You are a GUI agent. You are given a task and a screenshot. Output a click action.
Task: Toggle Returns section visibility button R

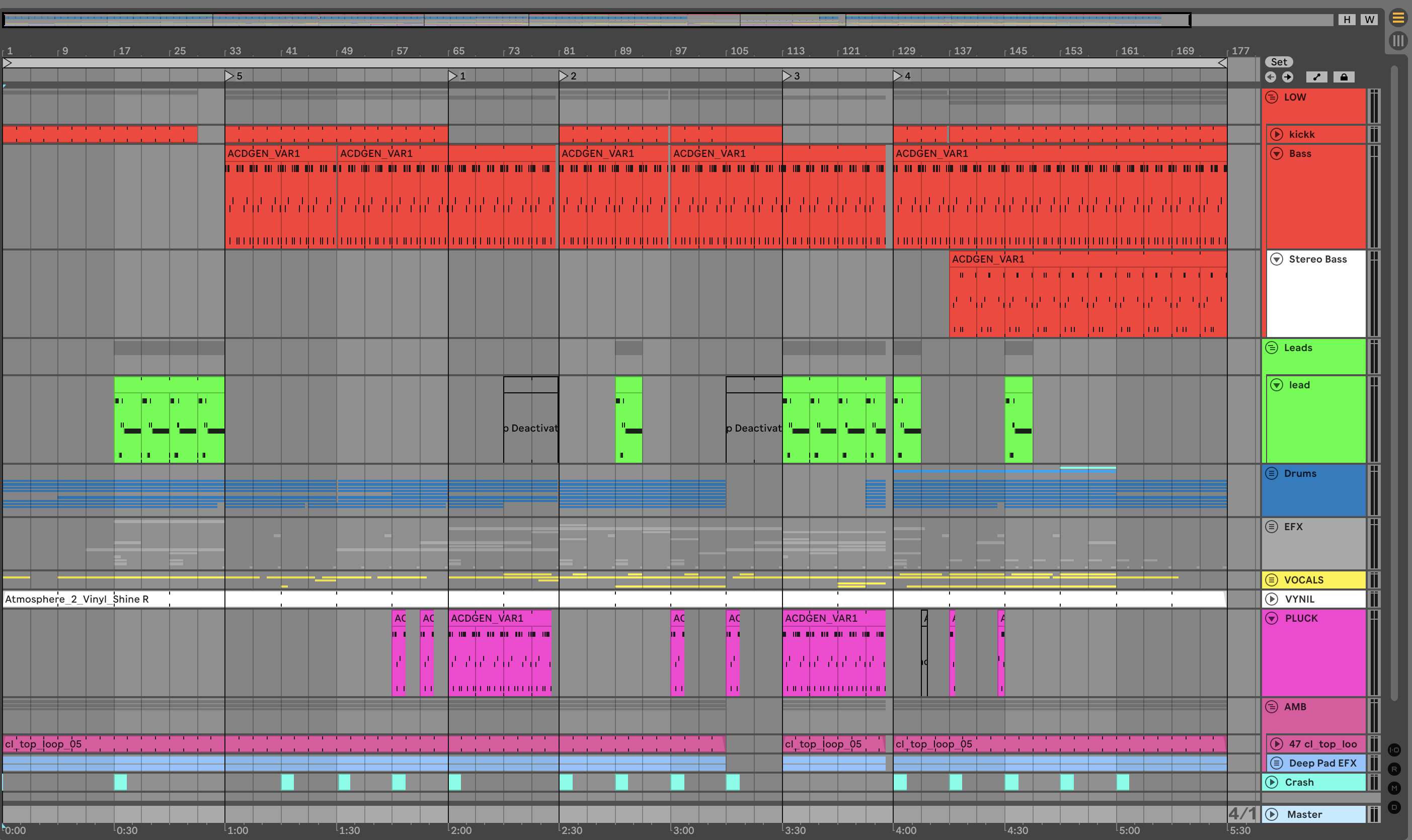(x=1394, y=769)
